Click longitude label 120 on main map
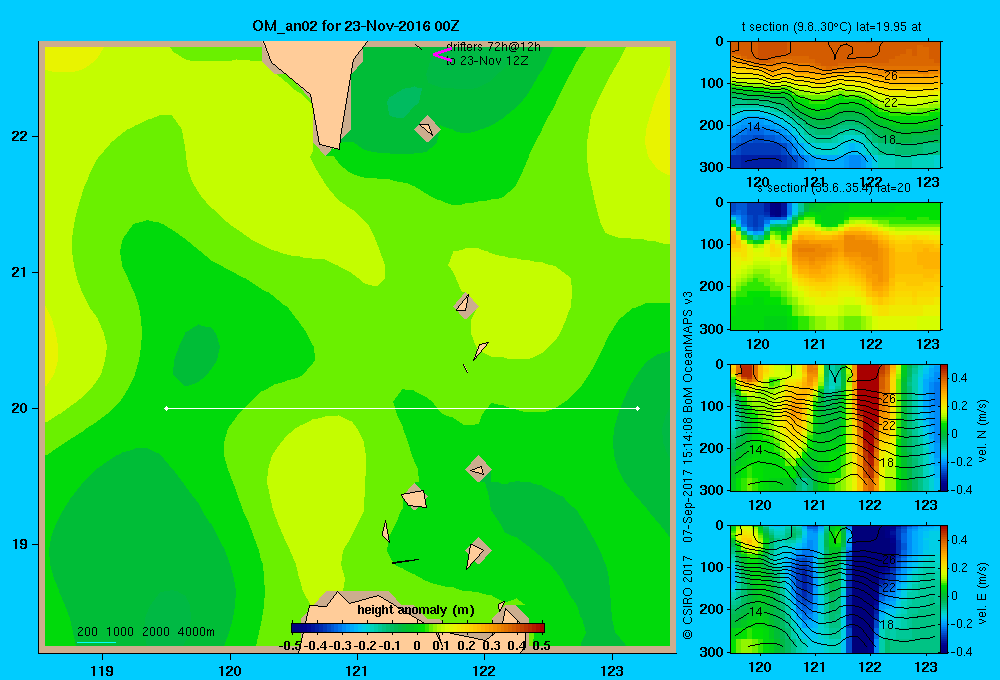Image resolution: width=1000 pixels, height=680 pixels. point(230,670)
